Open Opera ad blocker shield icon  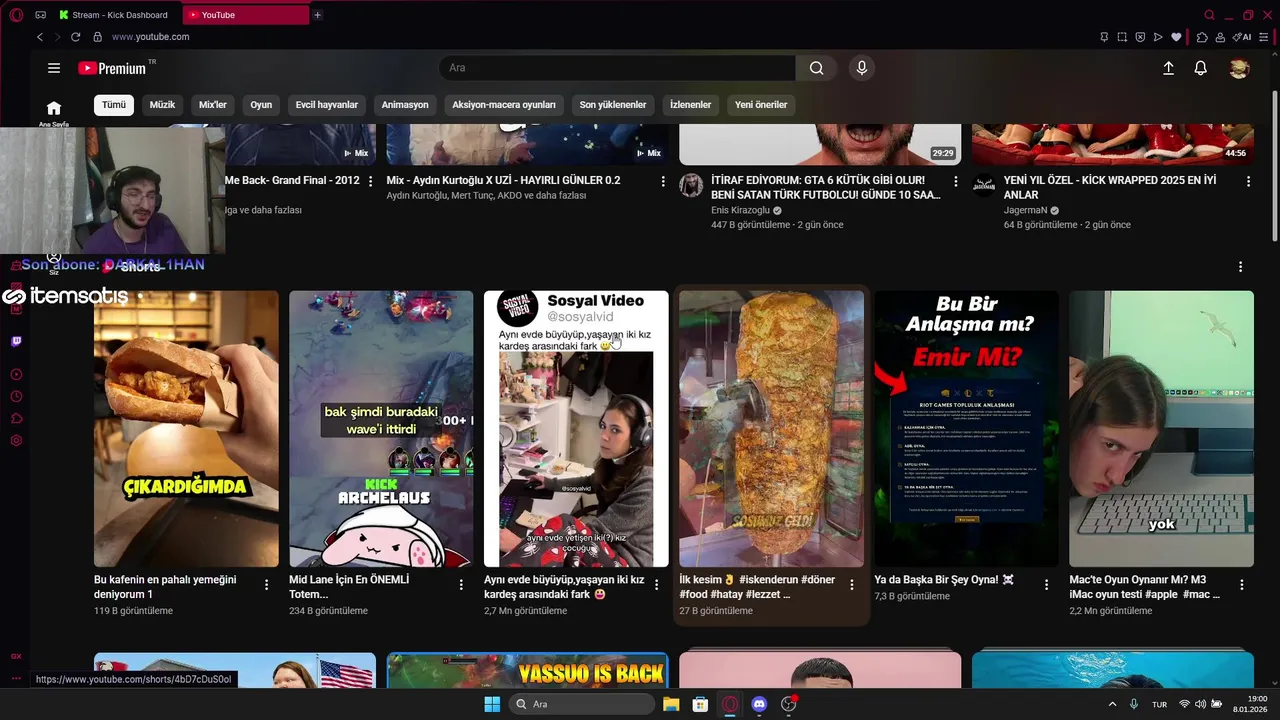click(1140, 37)
